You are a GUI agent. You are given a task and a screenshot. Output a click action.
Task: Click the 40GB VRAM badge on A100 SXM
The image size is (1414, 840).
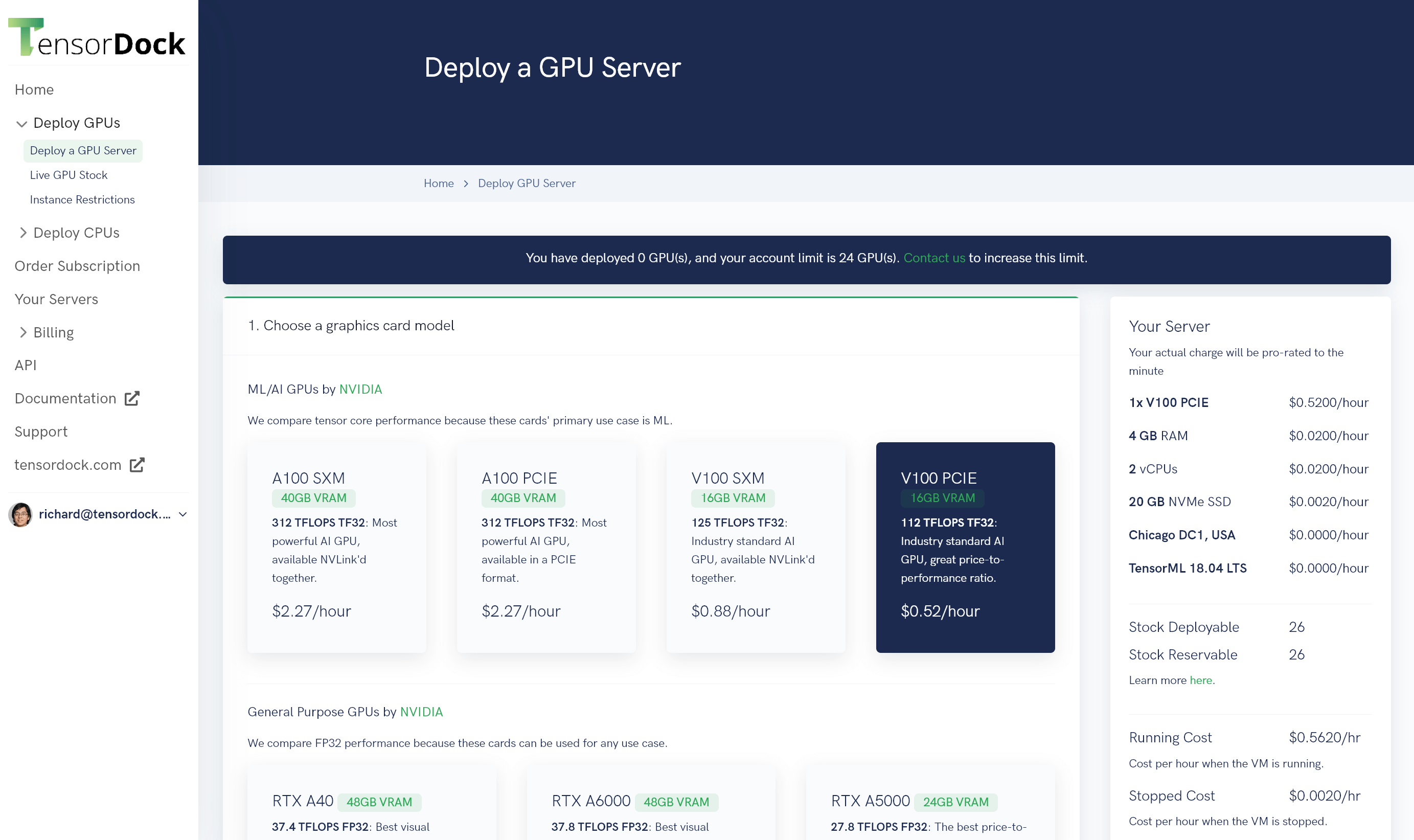pyautogui.click(x=313, y=498)
